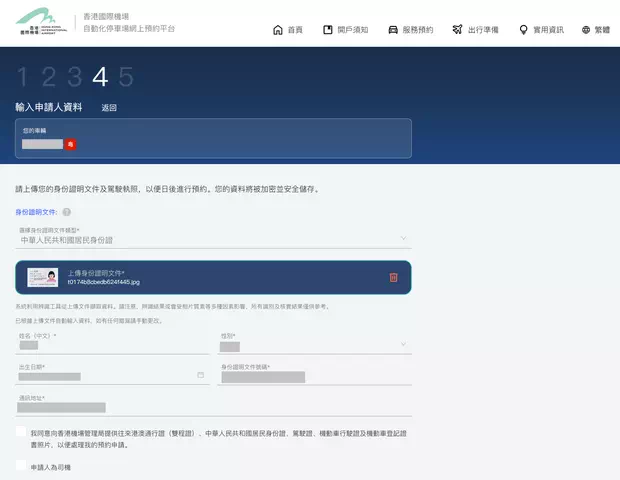Viewport: 620px width, 480px height.
Task: Delete uploaded file with red trash icon
Action: click(393, 278)
